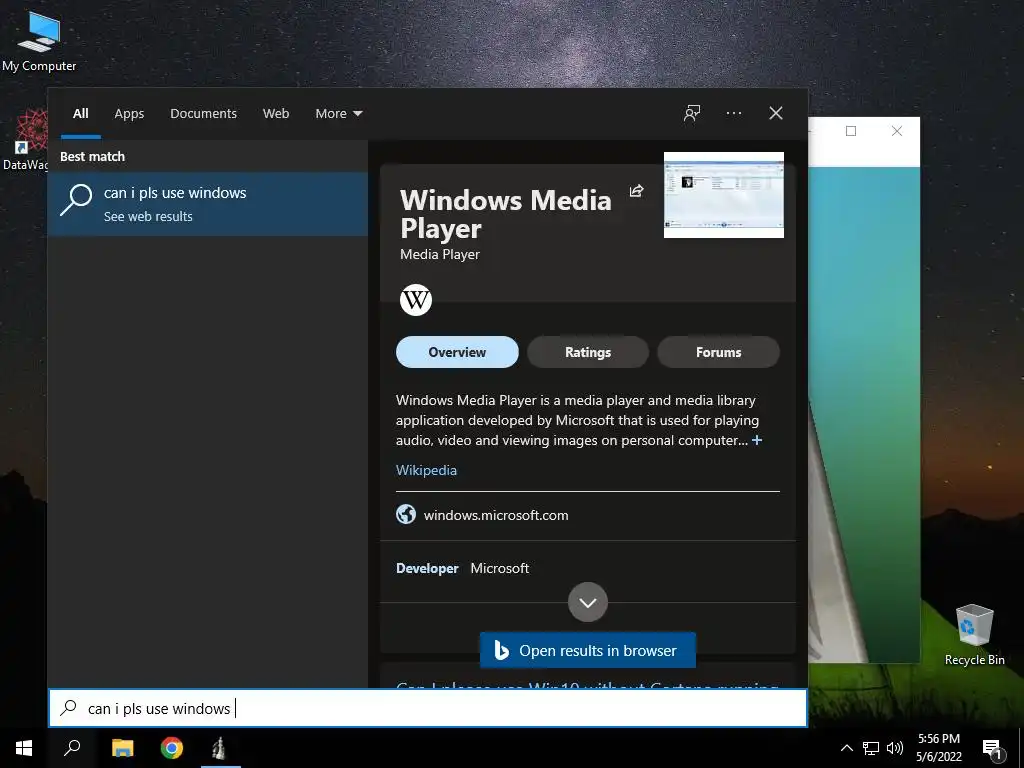Expand the More dropdown filter
1024x768 pixels.
tap(338, 114)
